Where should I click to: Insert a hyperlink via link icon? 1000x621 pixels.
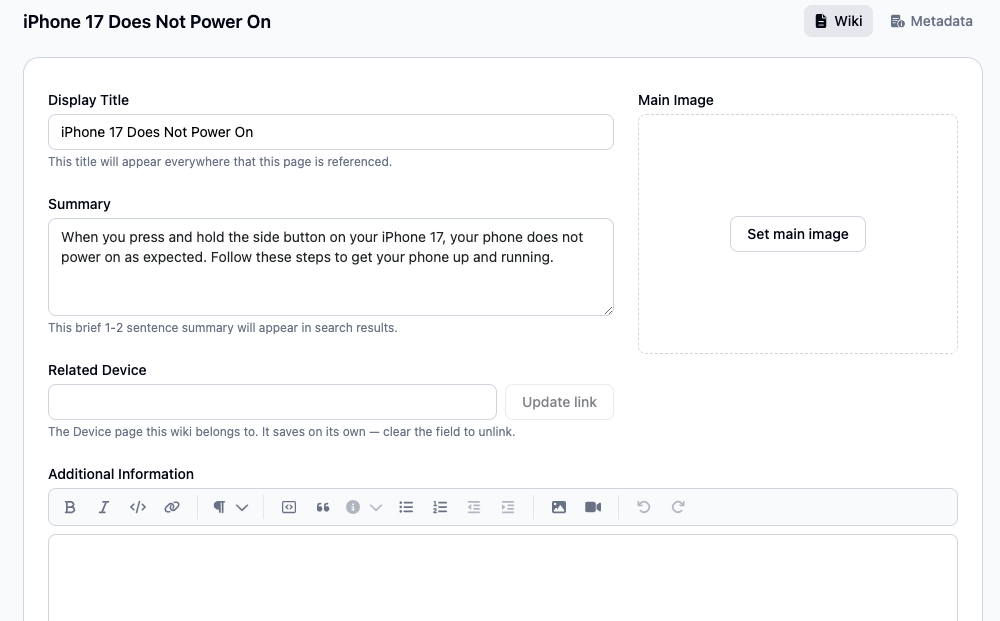[172, 507]
